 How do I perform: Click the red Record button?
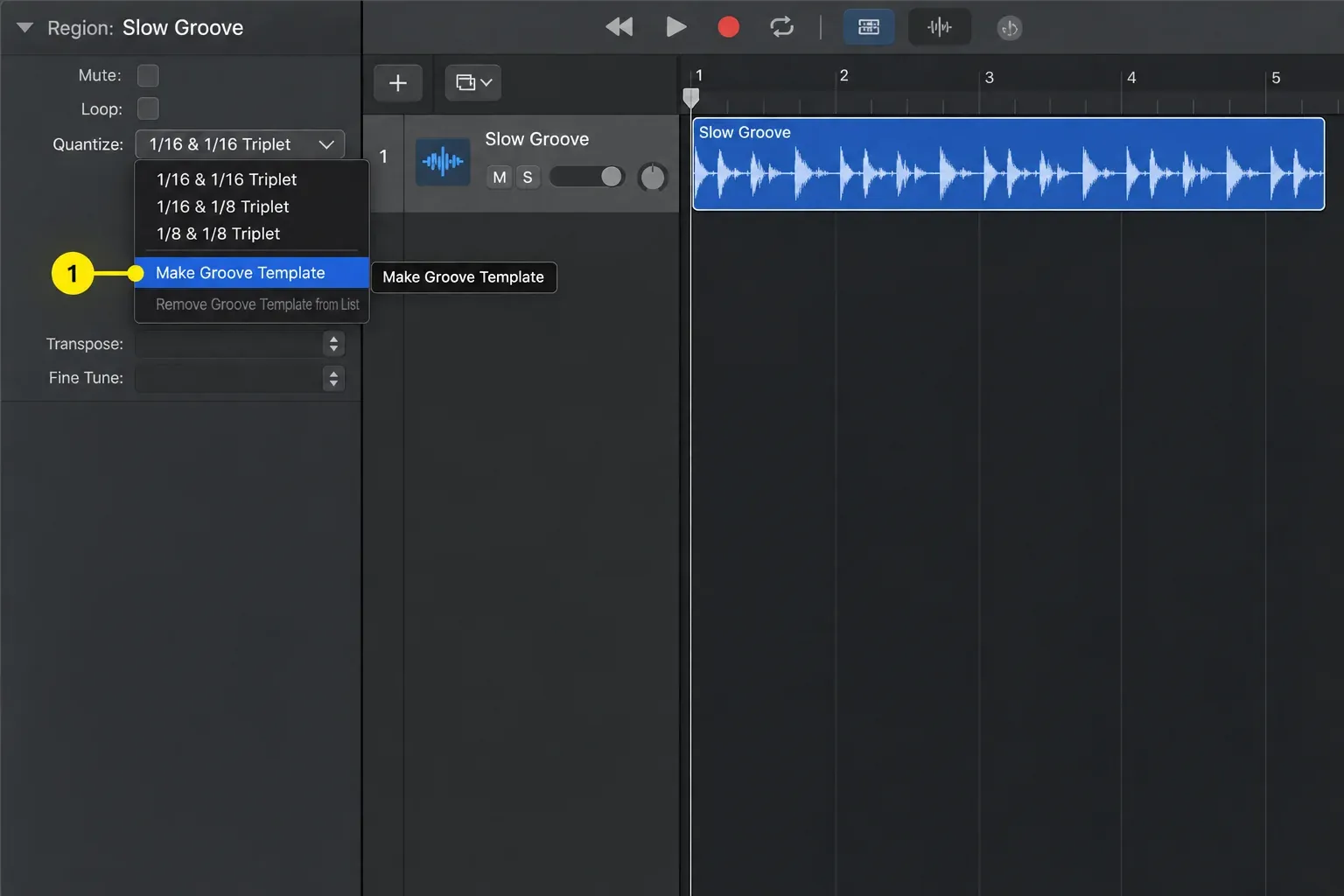coord(728,27)
